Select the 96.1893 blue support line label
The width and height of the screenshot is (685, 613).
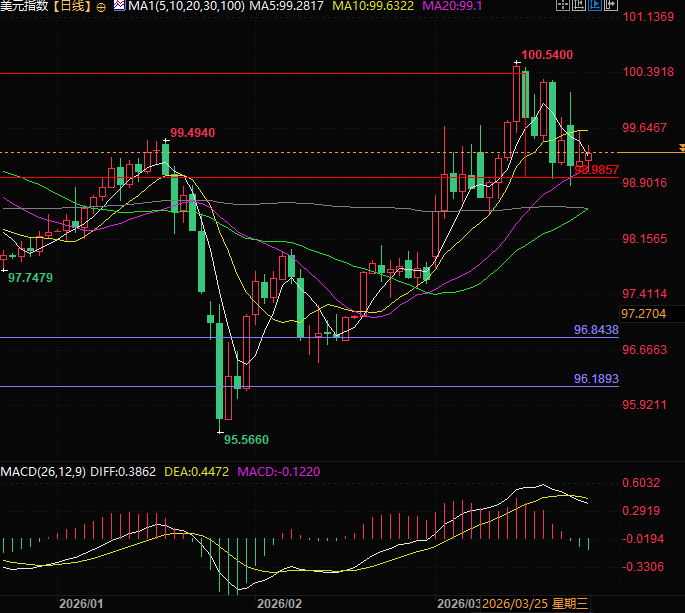pyautogui.click(x=596, y=379)
